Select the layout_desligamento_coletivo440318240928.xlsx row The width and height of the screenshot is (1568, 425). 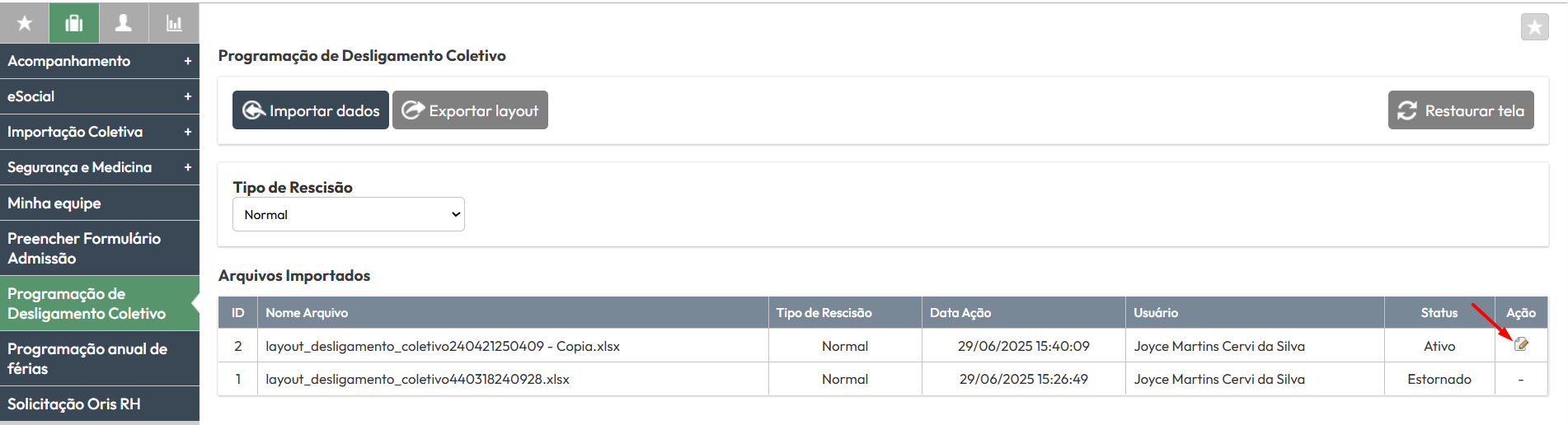click(883, 379)
